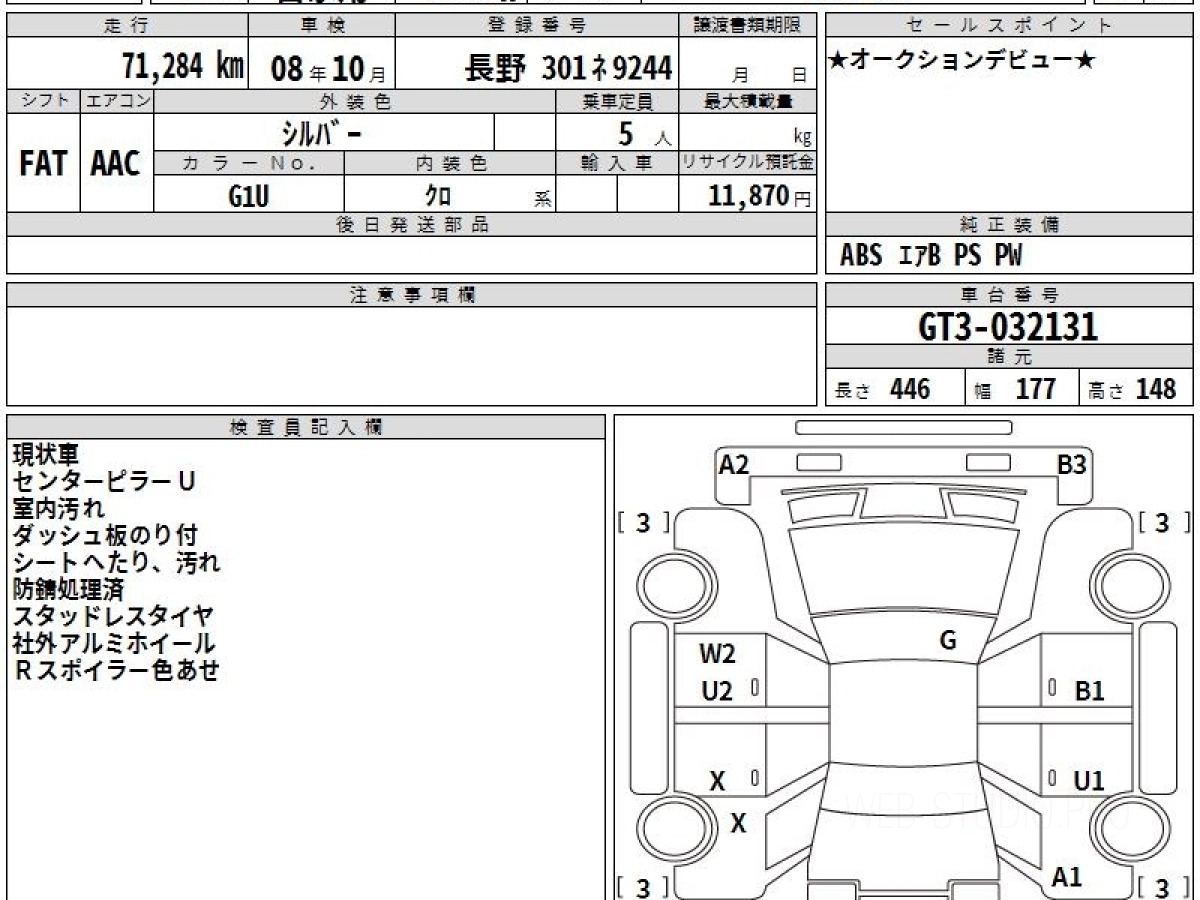The image size is (1200, 900).
Task: Select the inspection date 08年10月
Action: coord(328,68)
